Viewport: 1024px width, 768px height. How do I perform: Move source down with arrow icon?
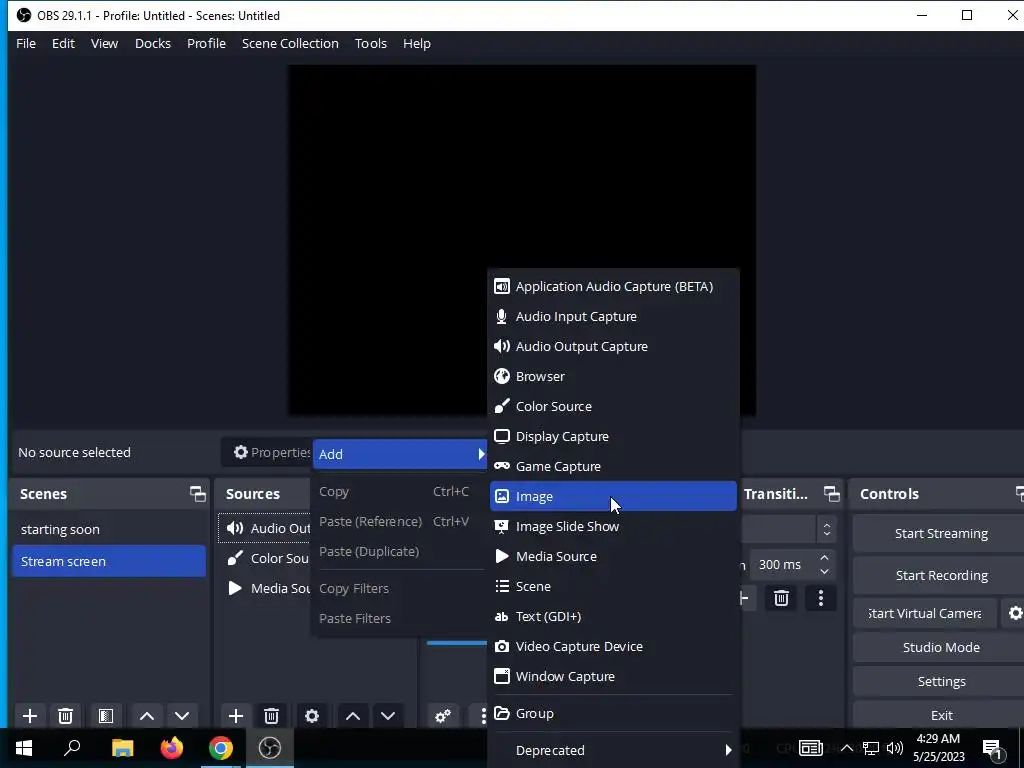(x=388, y=716)
